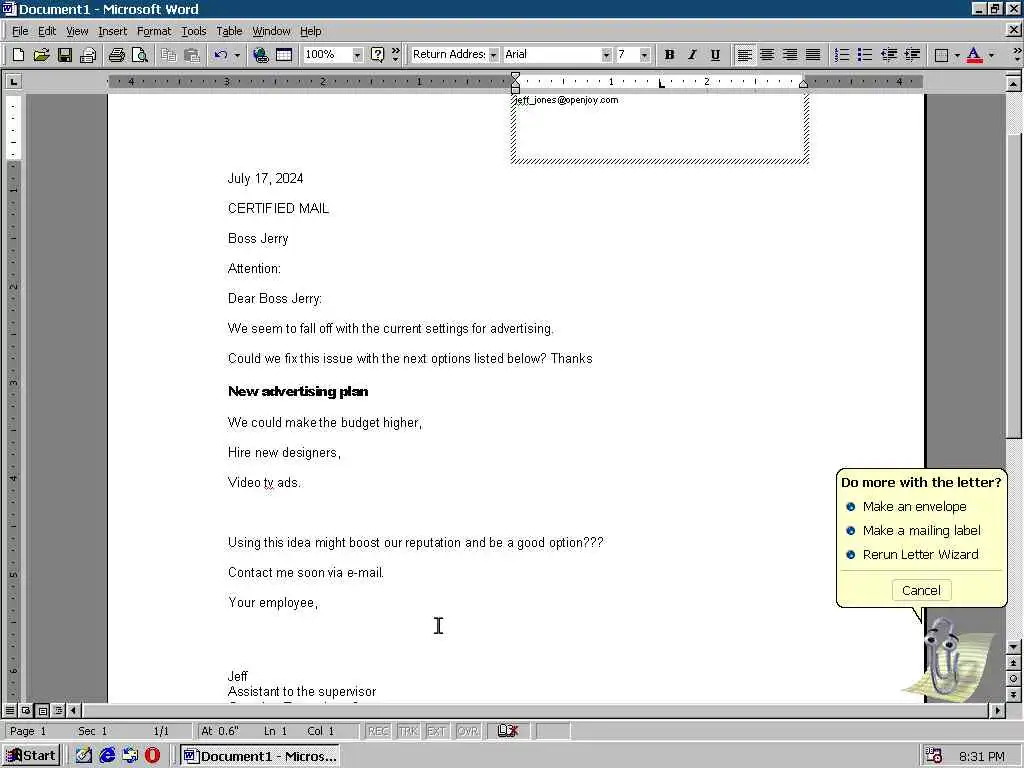Cancel the Office Assistant balloon
Image resolution: width=1024 pixels, height=768 pixels.
click(x=921, y=590)
